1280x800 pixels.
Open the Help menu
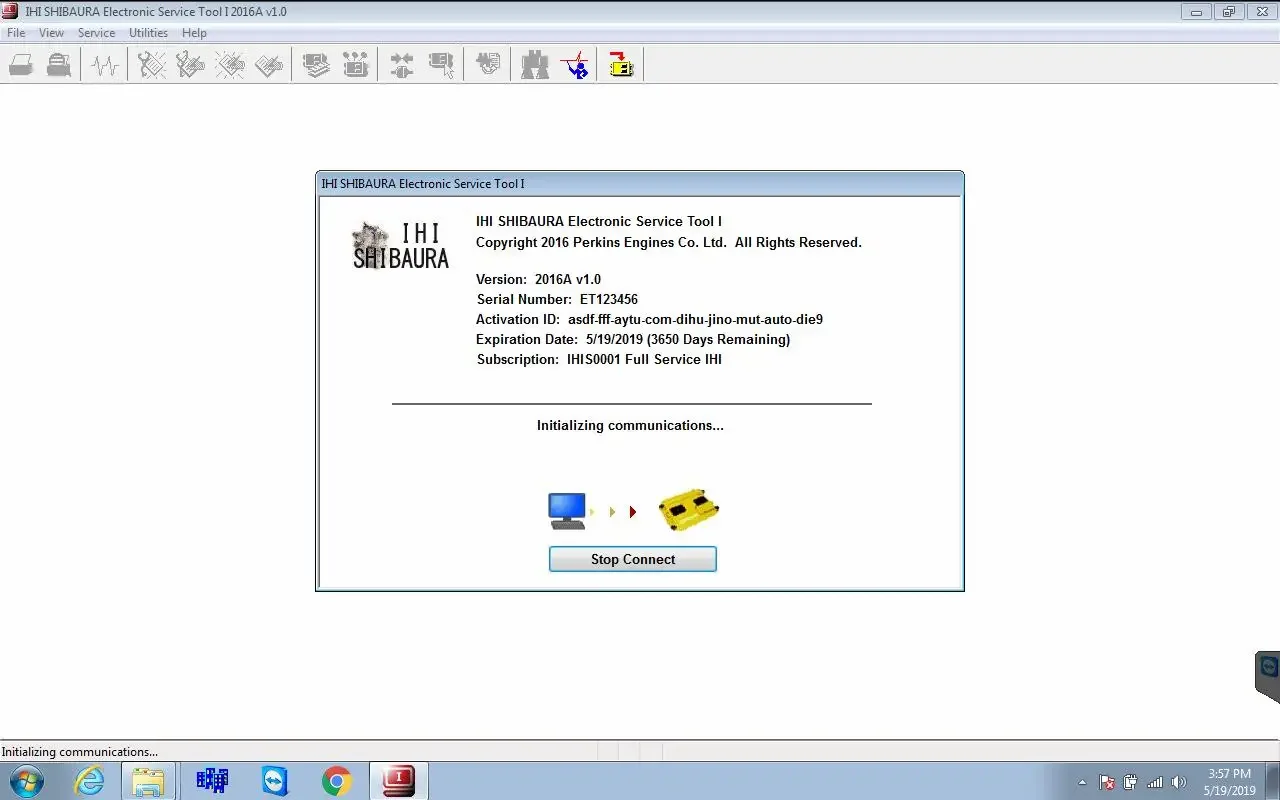(194, 33)
